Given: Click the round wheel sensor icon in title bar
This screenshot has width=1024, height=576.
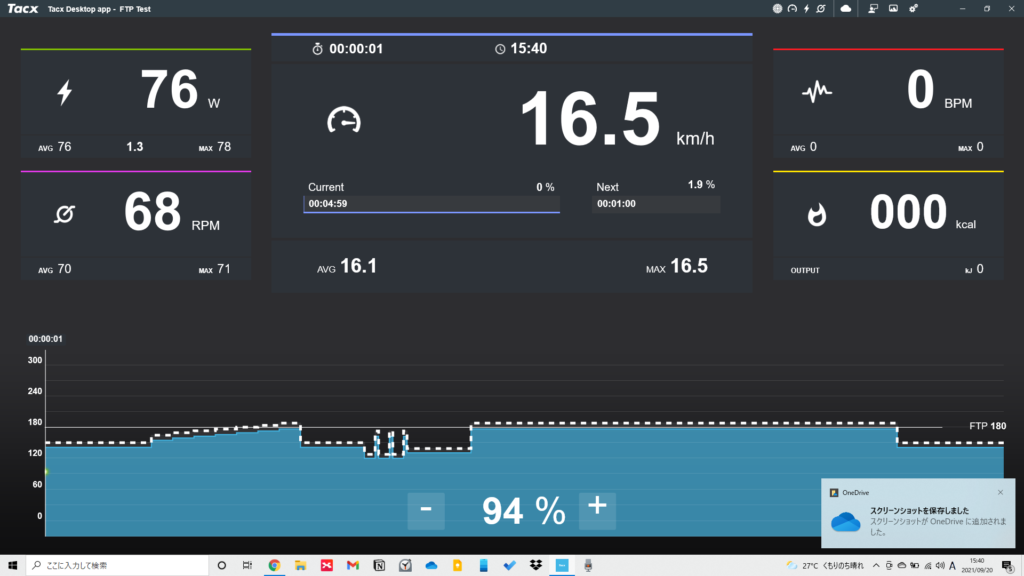Looking at the screenshot, I should pos(778,8).
